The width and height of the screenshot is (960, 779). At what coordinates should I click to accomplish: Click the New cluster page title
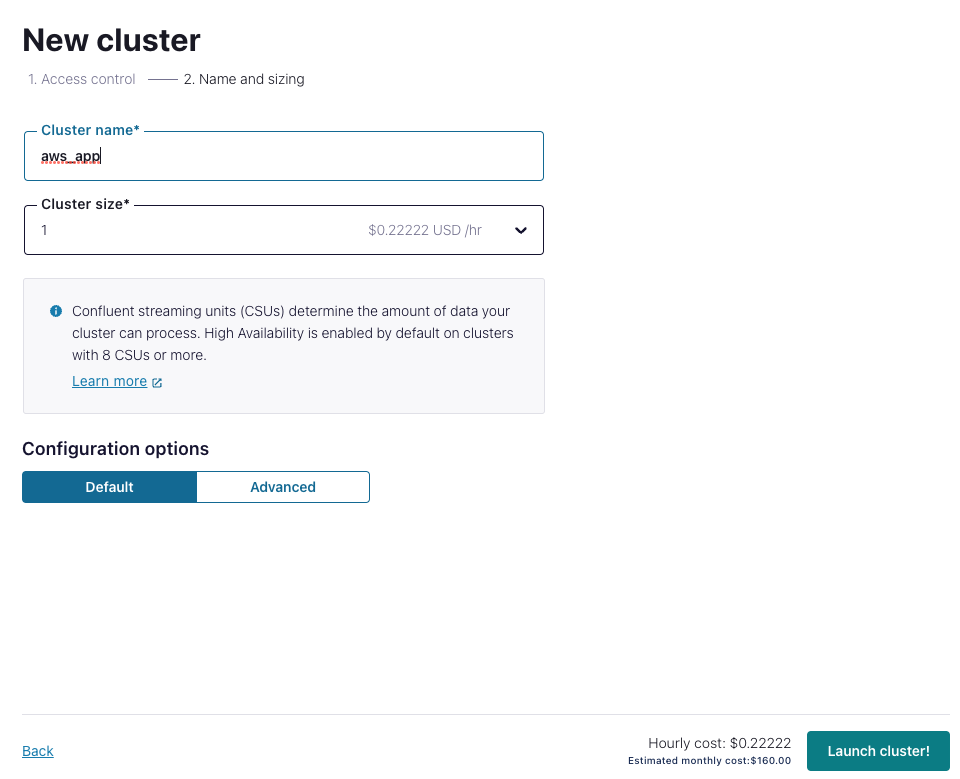(x=111, y=40)
